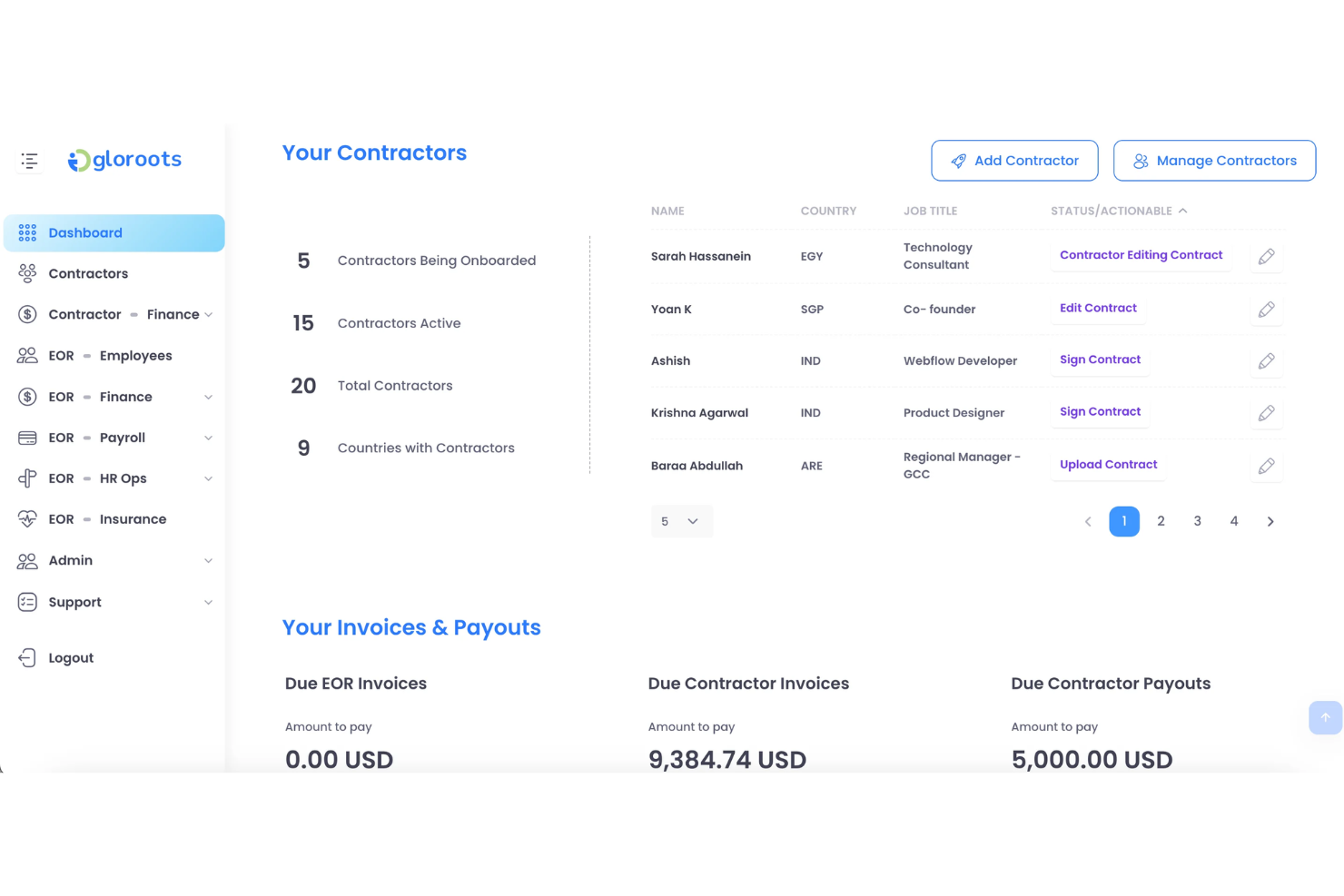Click edit pencil for Baraa Abdullah
Viewport: 1344px width, 896px height.
(x=1266, y=466)
